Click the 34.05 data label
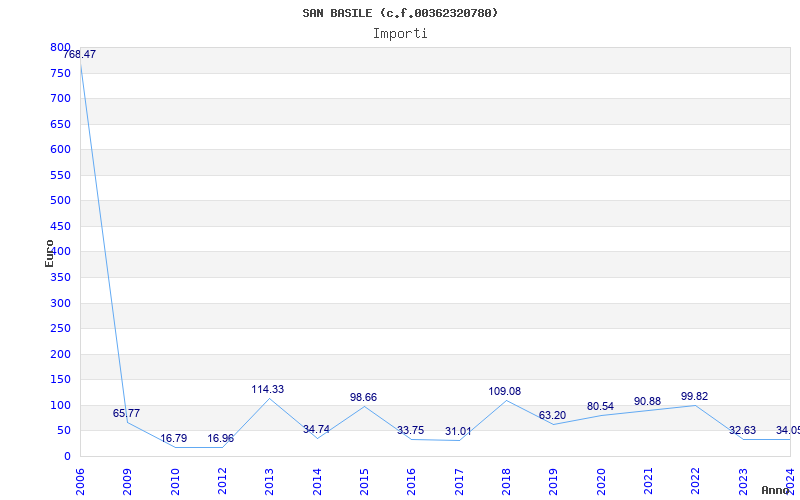The width and height of the screenshot is (800, 500). [788, 431]
